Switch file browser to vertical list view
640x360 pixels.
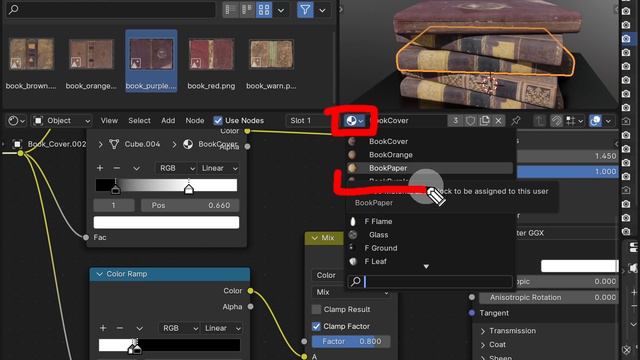tap(231, 10)
